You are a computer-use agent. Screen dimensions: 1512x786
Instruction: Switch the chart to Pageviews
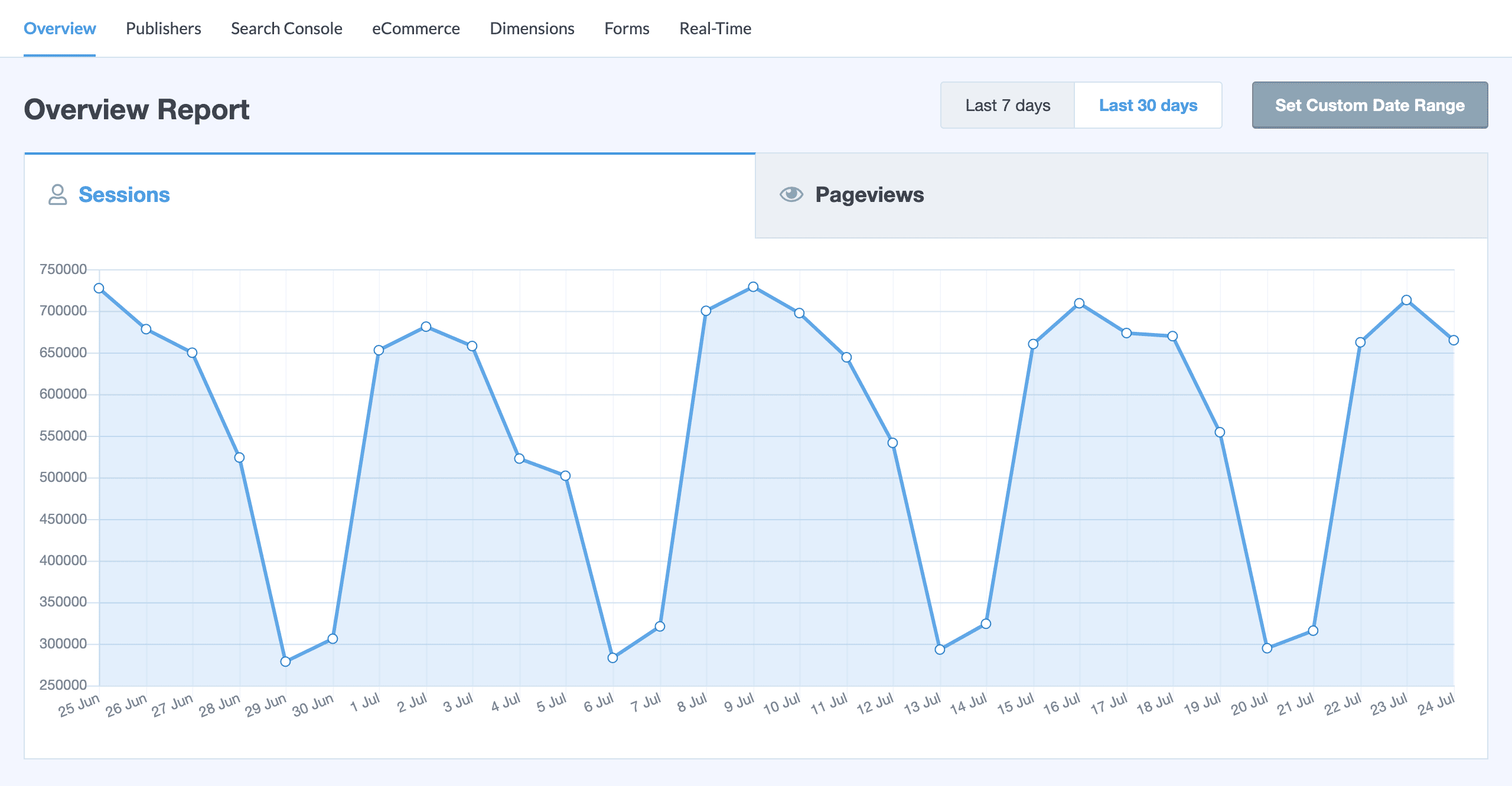pyautogui.click(x=870, y=194)
